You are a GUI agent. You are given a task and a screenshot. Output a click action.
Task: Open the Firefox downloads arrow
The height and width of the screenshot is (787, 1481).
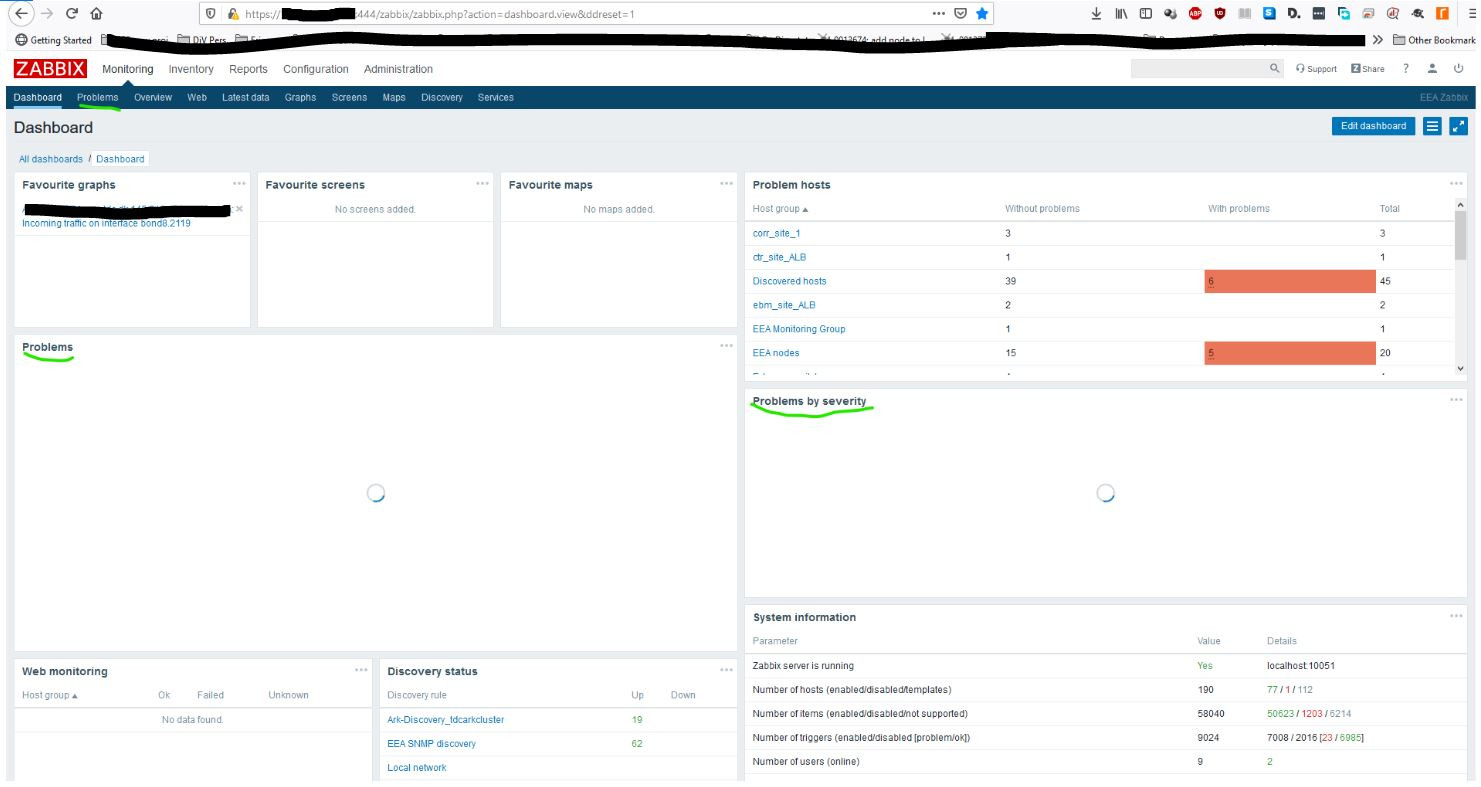[x=1096, y=15]
